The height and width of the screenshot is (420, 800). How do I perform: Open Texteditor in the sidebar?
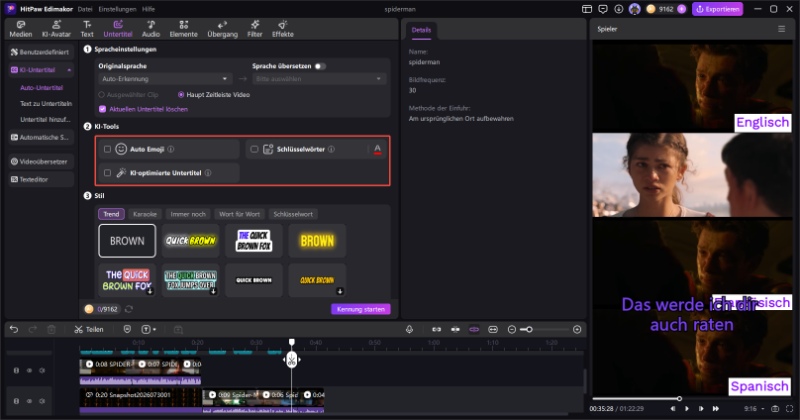(x=41, y=180)
